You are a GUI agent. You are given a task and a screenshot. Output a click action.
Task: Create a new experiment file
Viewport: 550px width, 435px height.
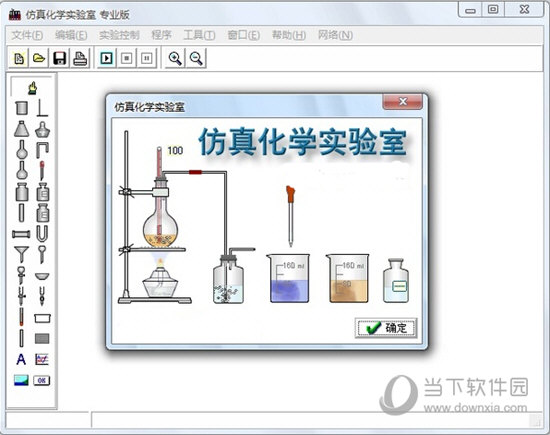point(19,58)
